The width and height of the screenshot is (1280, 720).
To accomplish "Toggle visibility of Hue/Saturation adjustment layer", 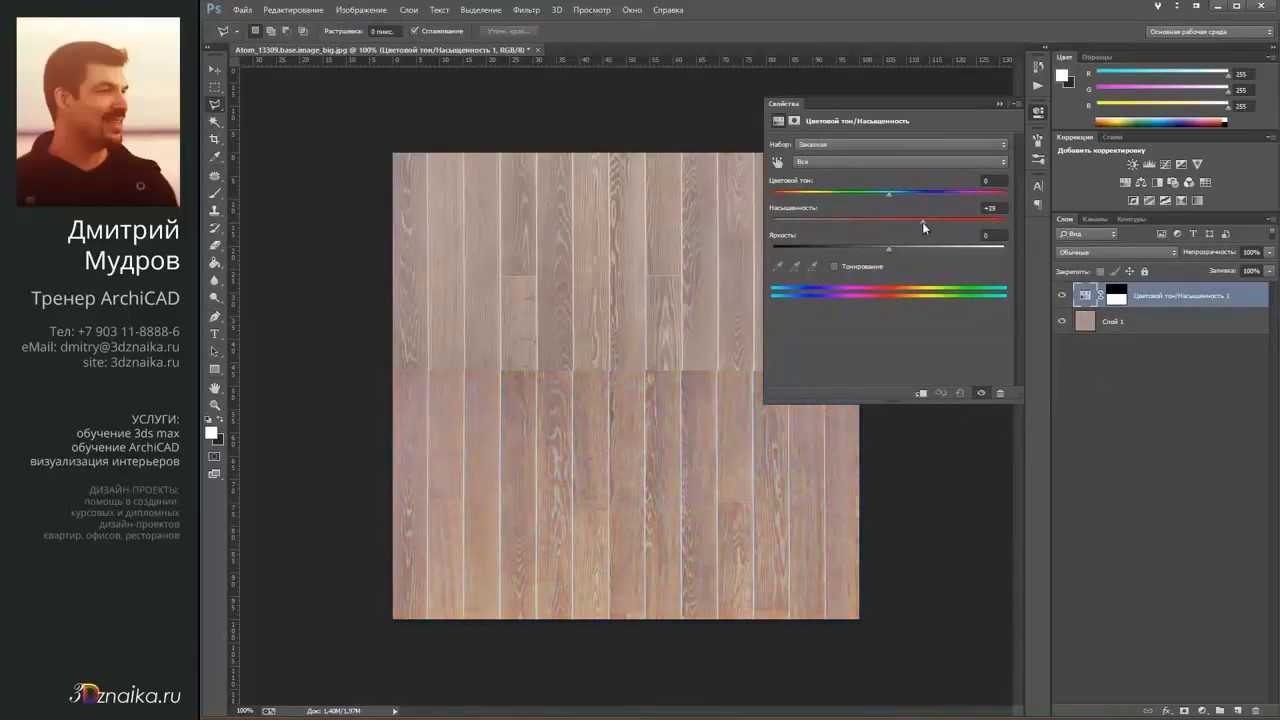I will [x=1062, y=295].
